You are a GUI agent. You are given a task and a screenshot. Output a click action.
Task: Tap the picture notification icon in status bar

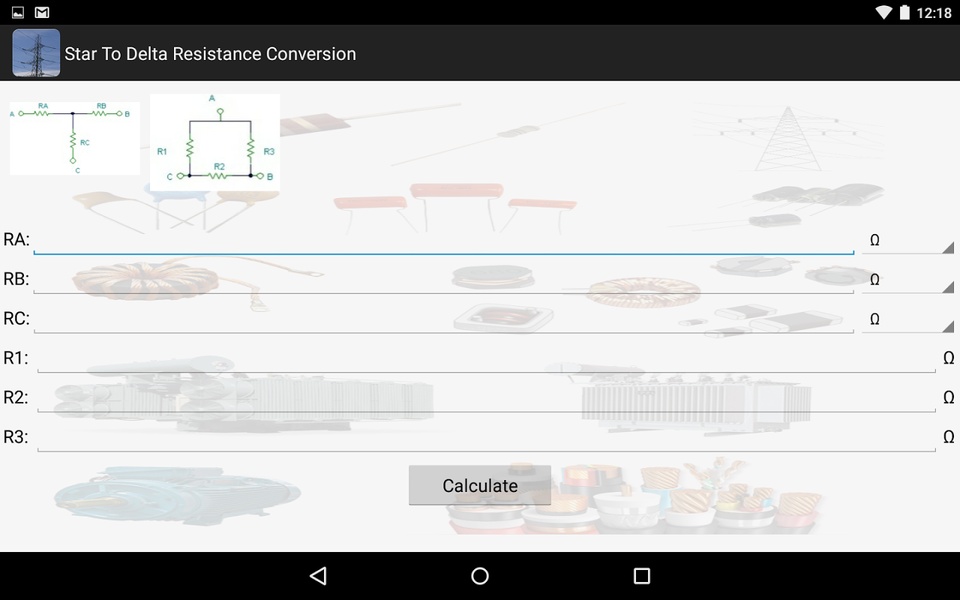tap(18, 12)
